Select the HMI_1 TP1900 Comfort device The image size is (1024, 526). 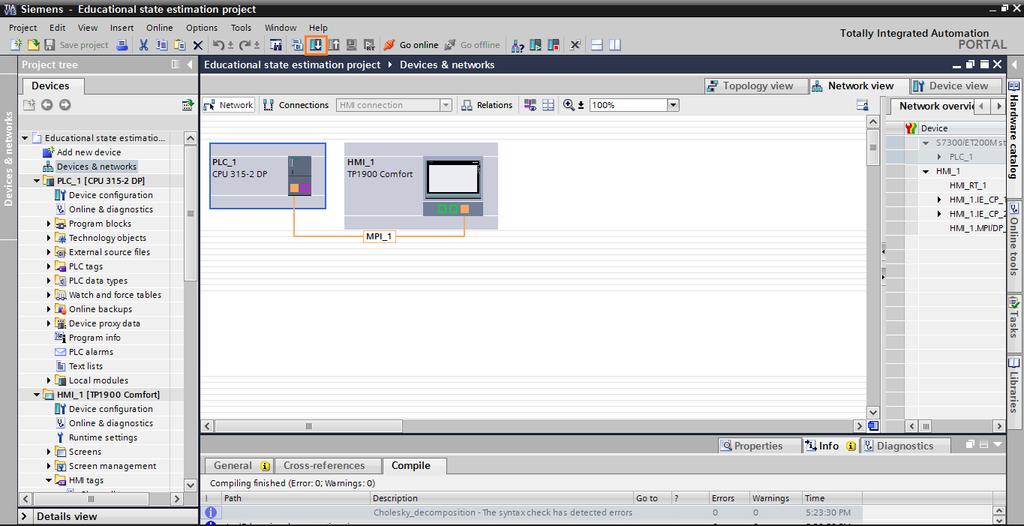(x=421, y=186)
